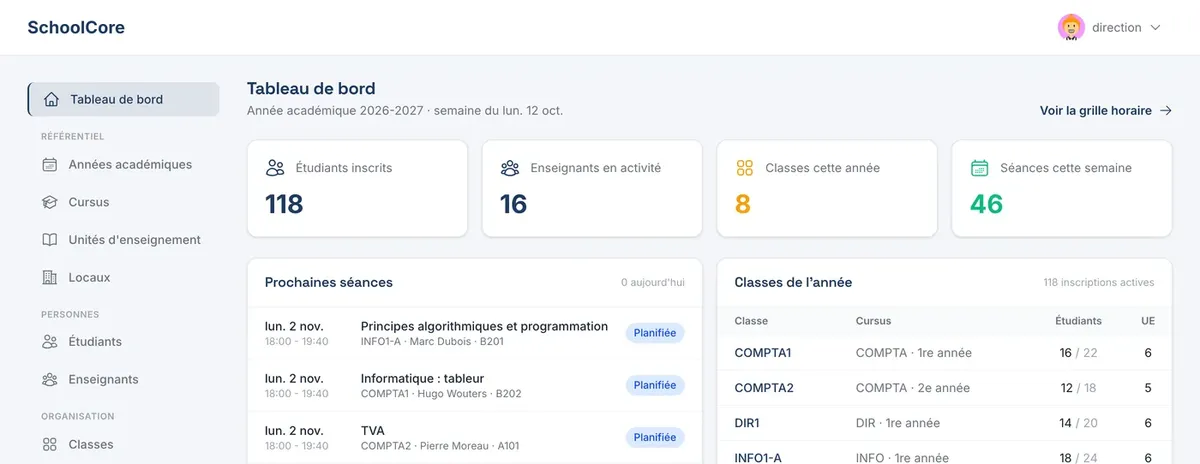The height and width of the screenshot is (464, 1200).
Task: Click the DIR1 class row
Action: (x=944, y=423)
